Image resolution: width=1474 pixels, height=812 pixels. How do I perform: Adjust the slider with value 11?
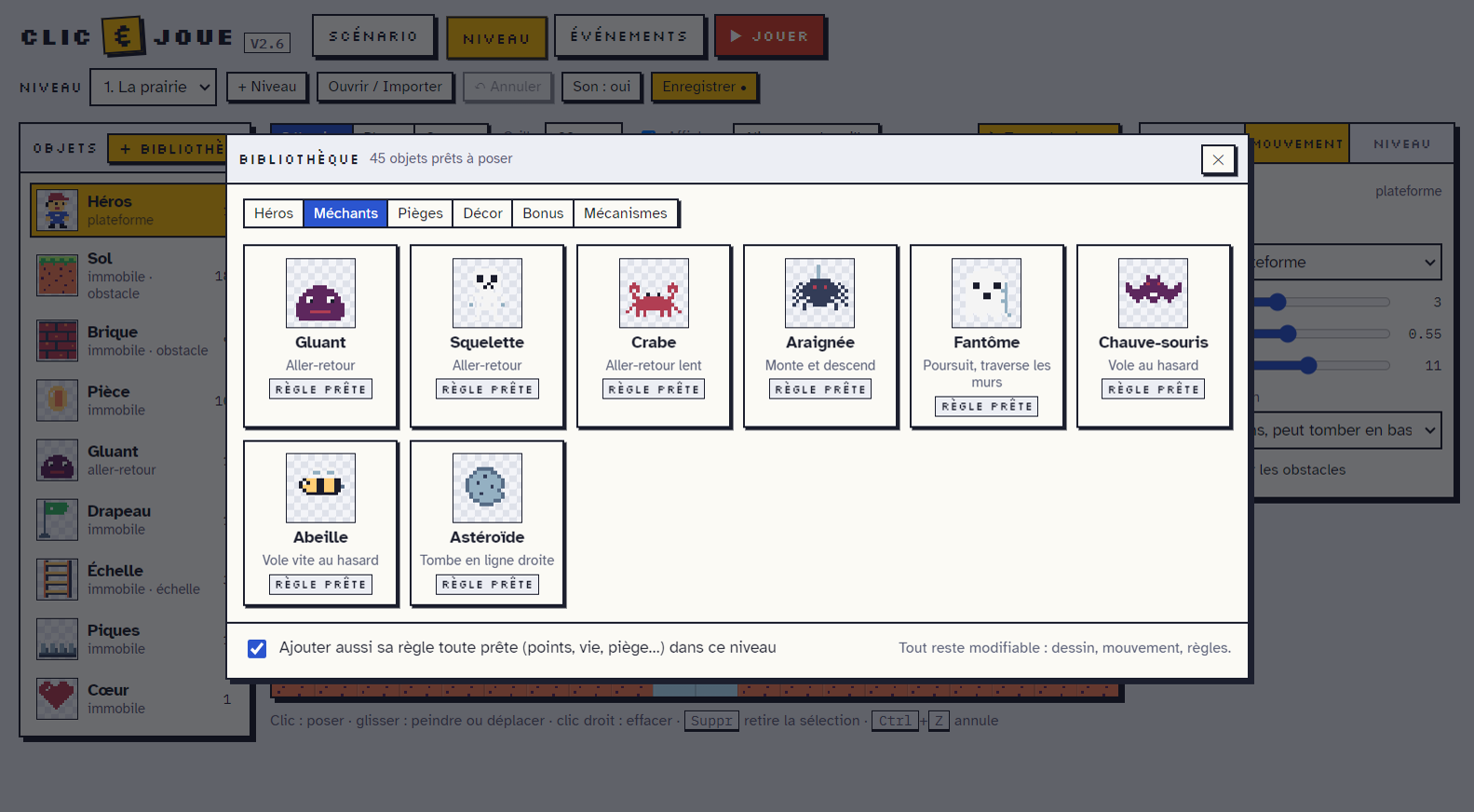coord(1320,365)
